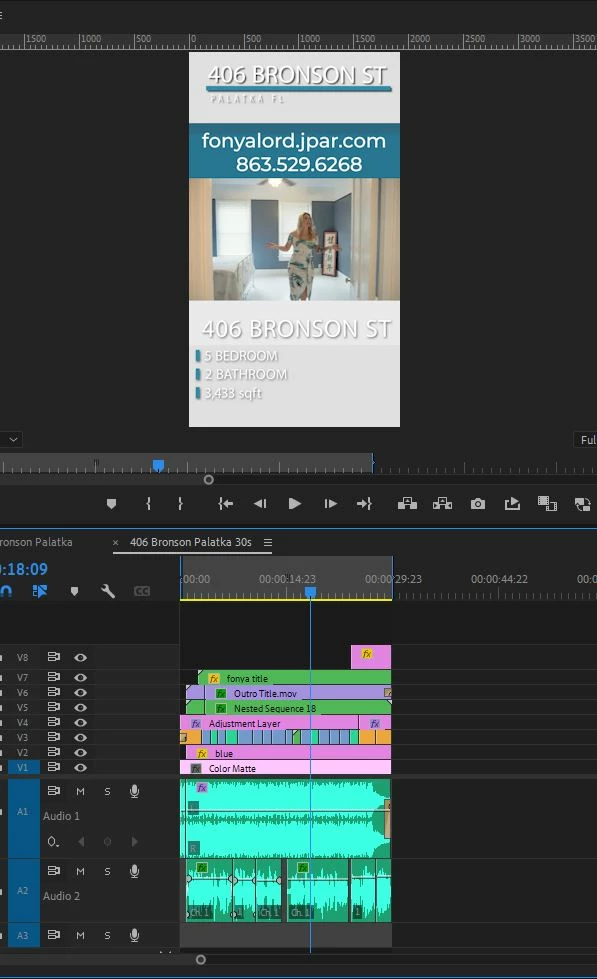Toggle Linked Selection in timeline
The height and width of the screenshot is (979, 597).
pyautogui.click(x=39, y=591)
